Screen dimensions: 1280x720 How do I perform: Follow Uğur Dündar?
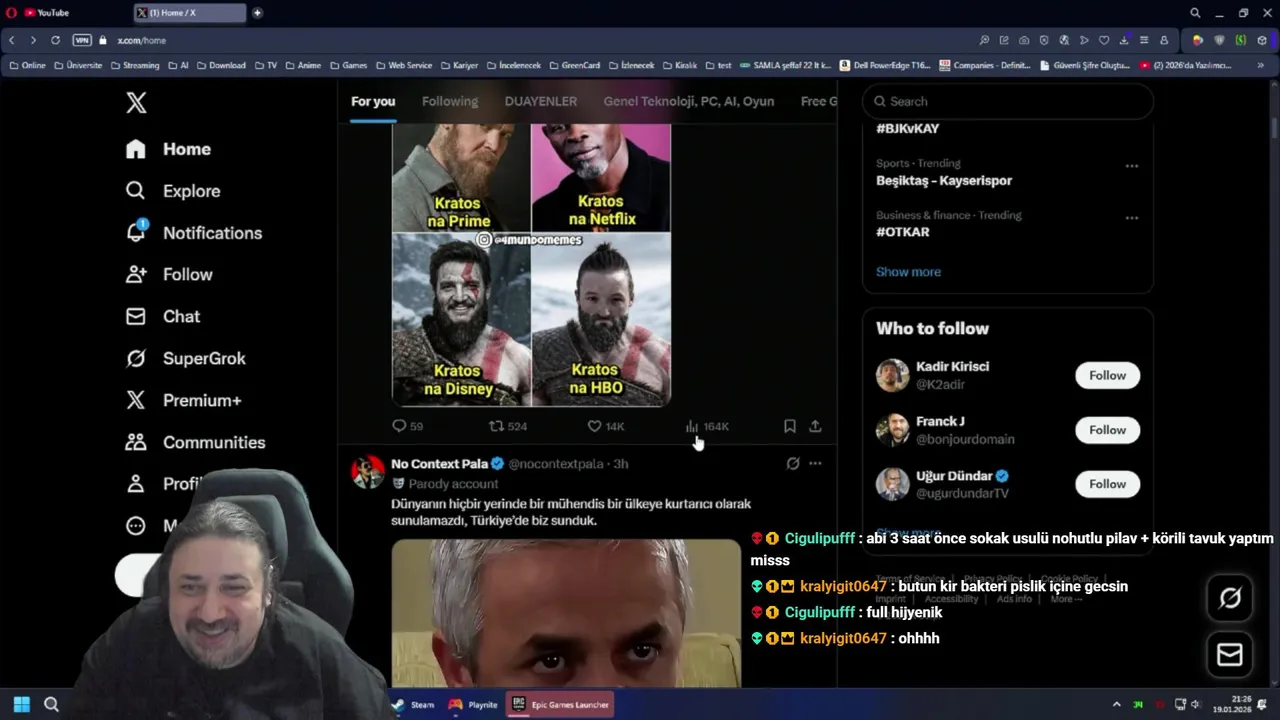(1107, 484)
